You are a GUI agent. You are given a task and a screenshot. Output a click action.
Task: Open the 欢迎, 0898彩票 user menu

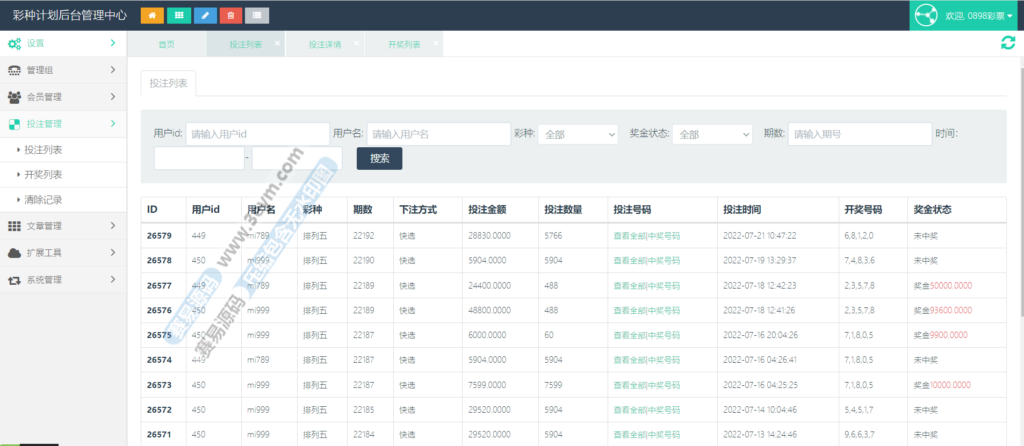coord(980,16)
